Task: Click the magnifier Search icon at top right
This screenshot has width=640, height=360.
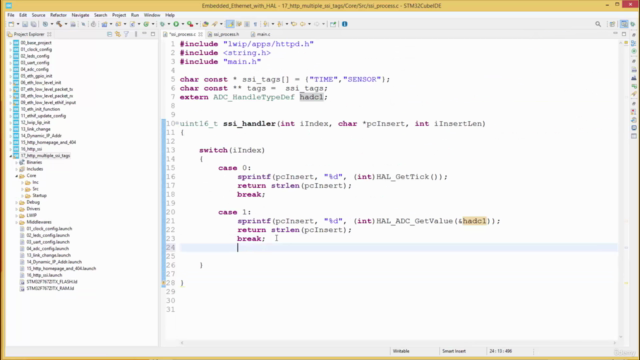Action: click(x=598, y=24)
